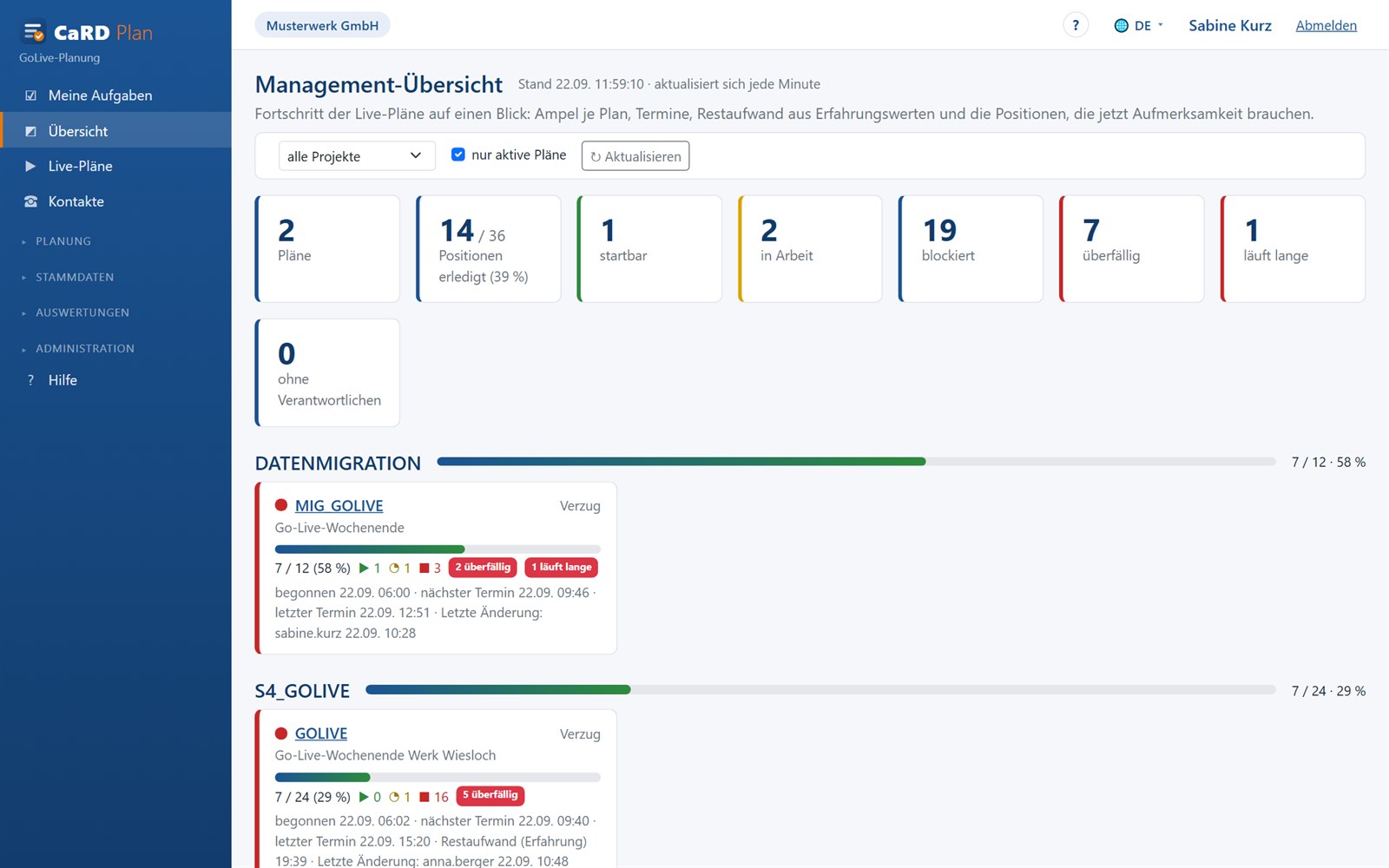The height and width of the screenshot is (868, 1389).
Task: Click the red status dot of GOLIVE plan
Action: (281, 733)
